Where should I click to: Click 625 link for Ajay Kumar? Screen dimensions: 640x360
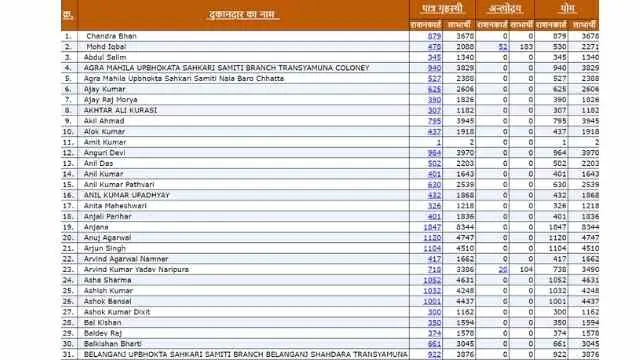pyautogui.click(x=434, y=89)
